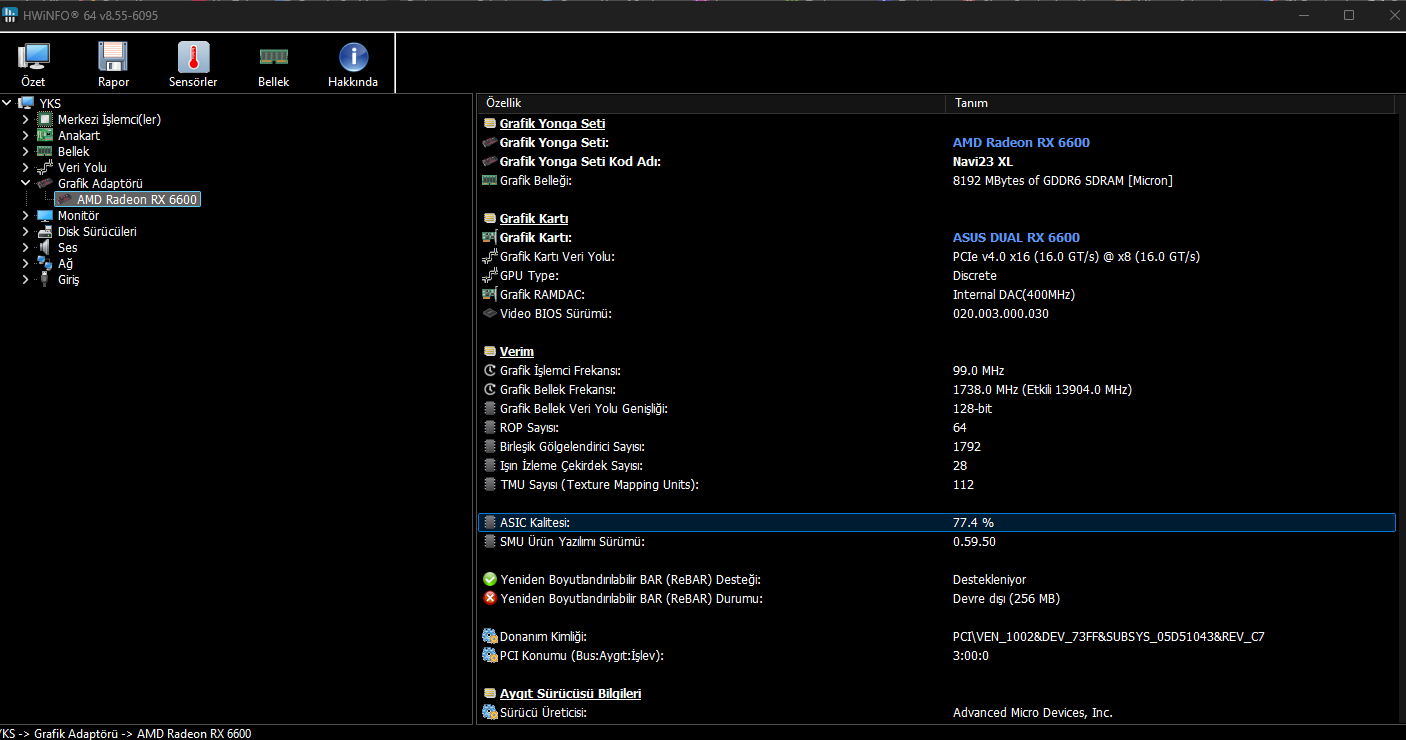1406x740 pixels.
Task: Click the YKS computer icon in tree
Action: point(26,103)
